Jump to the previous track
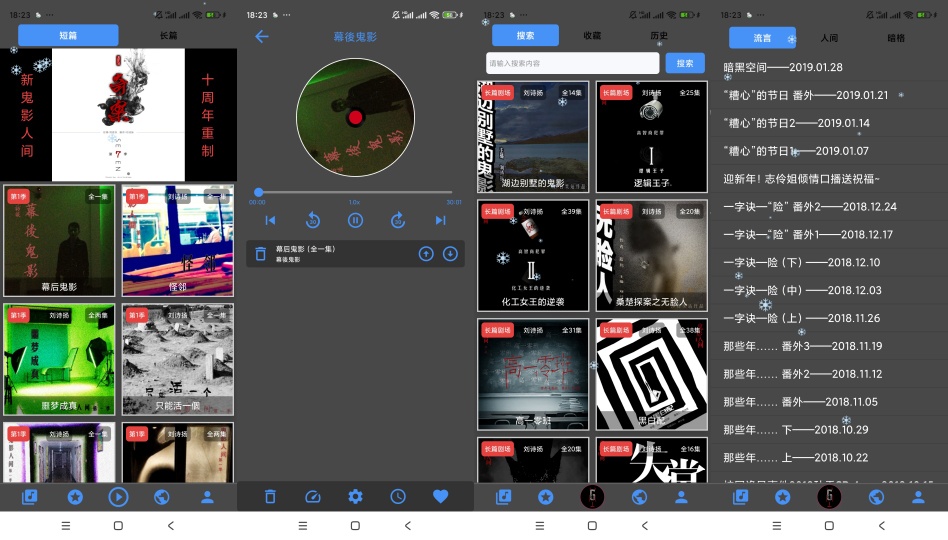 click(270, 220)
